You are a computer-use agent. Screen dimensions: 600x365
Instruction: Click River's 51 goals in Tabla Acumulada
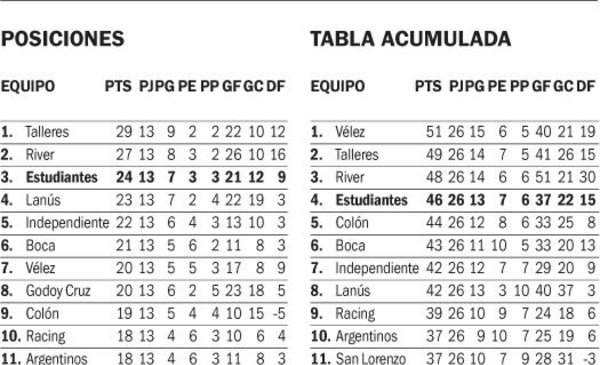[543, 178]
